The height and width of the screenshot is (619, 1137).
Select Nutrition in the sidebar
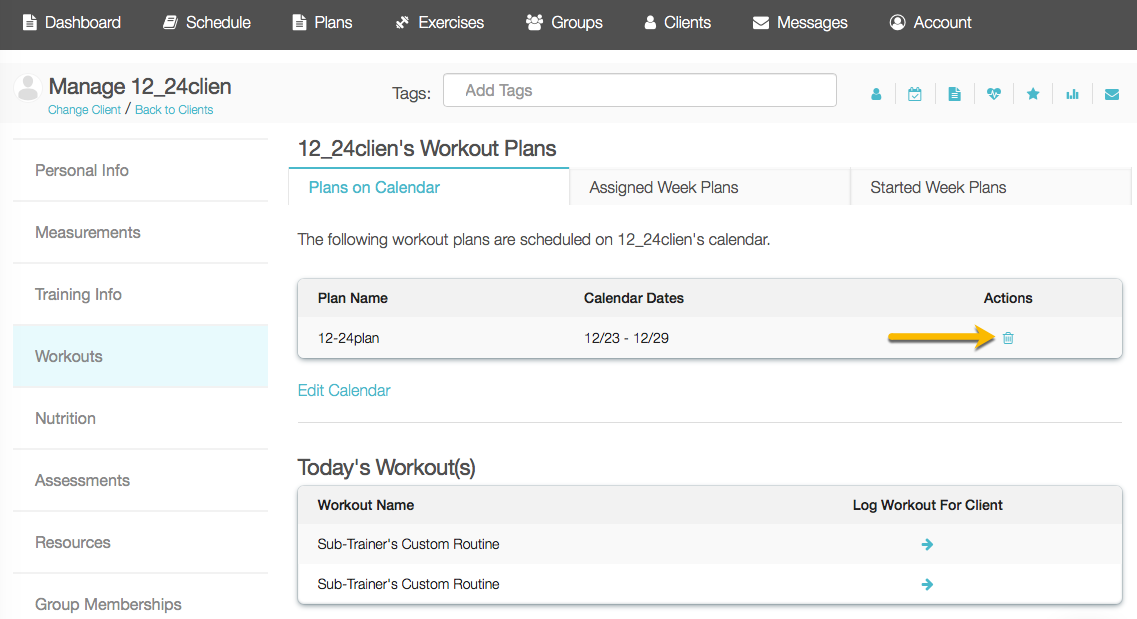(141, 418)
